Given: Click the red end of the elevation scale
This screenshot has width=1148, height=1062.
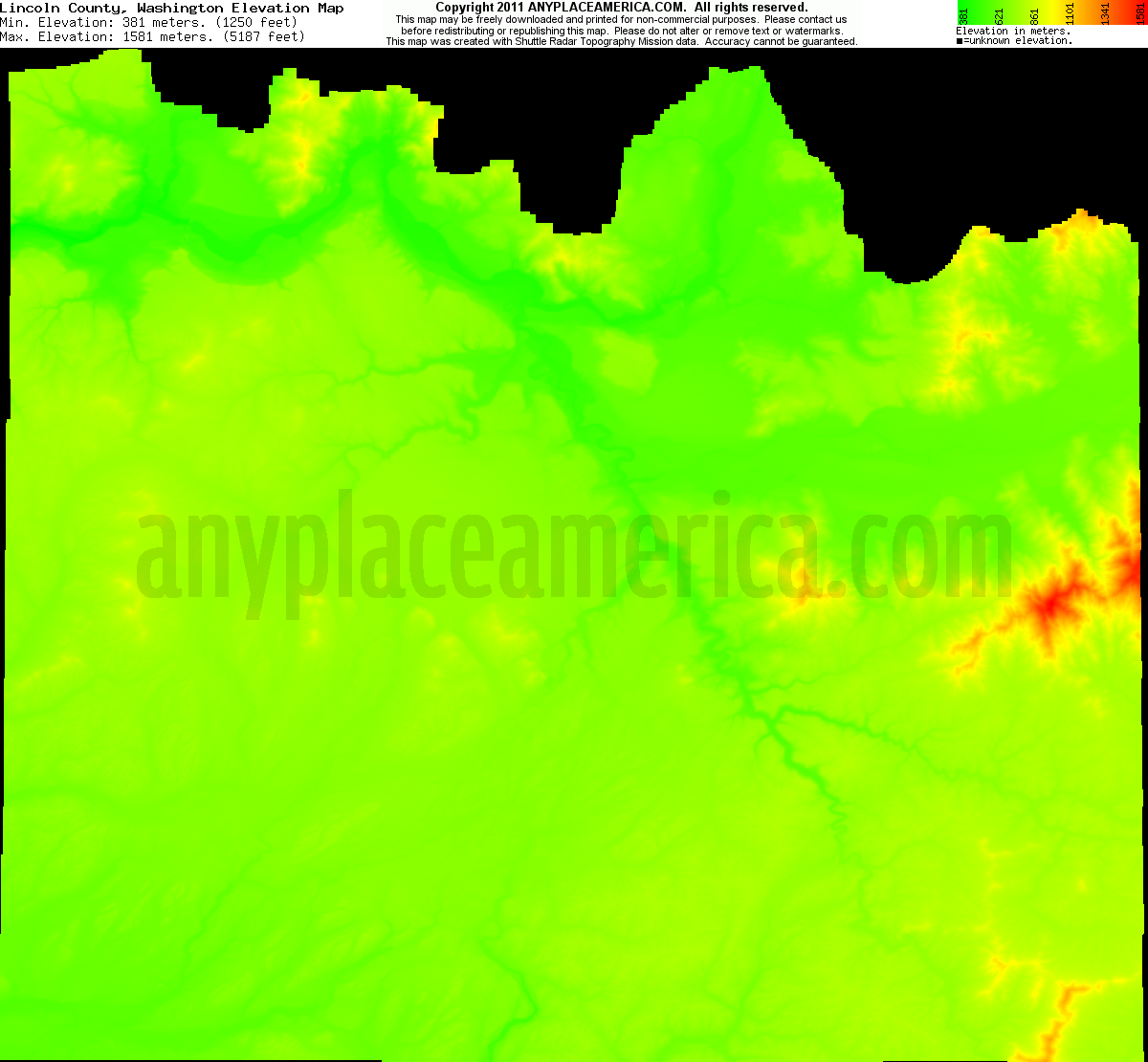Looking at the screenshot, I should click(1145, 5).
